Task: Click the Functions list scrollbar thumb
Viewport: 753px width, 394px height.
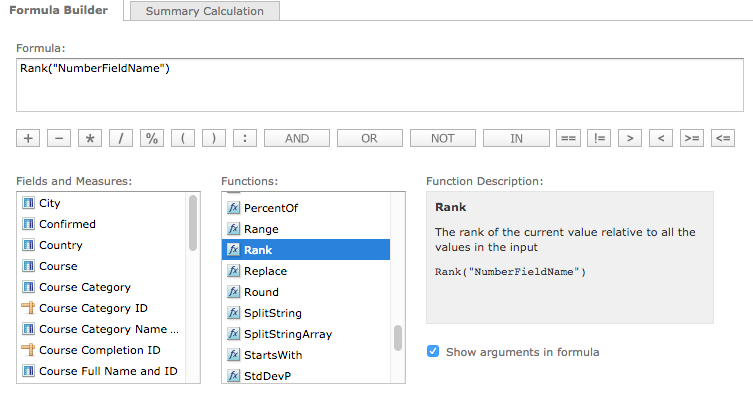Action: (x=398, y=338)
